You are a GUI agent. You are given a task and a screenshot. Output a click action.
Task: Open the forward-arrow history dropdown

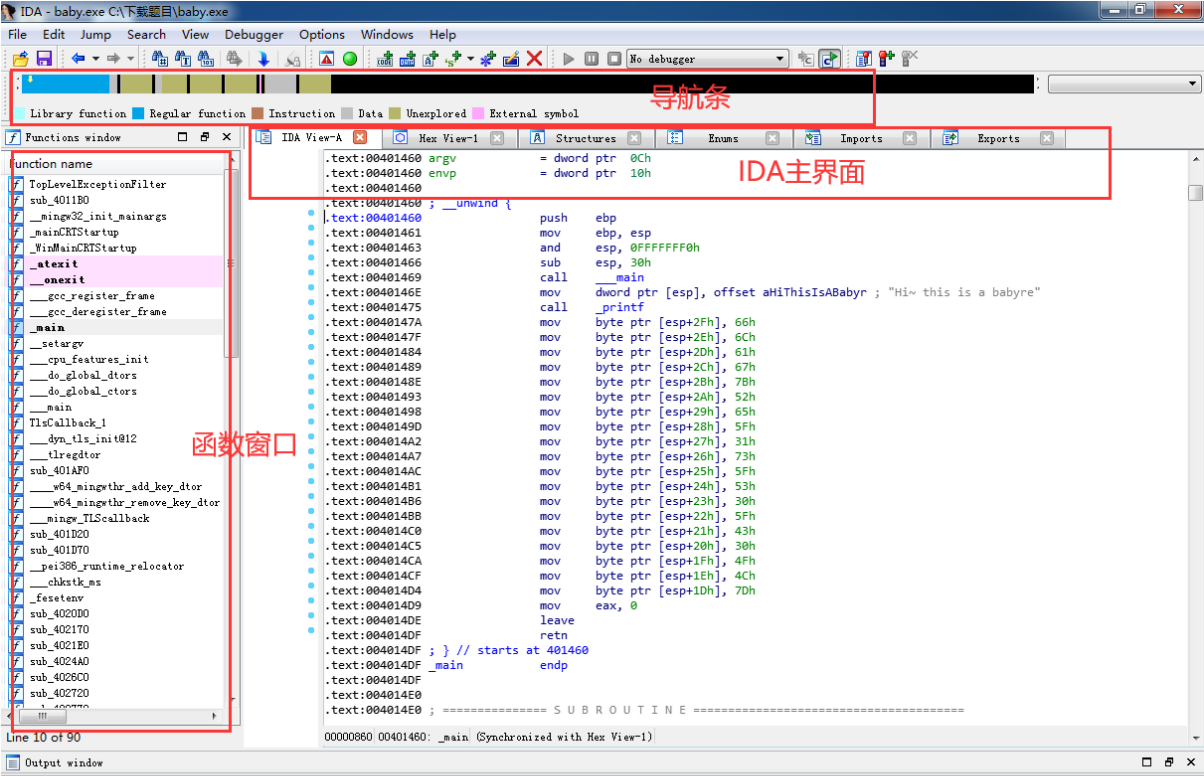(130, 59)
